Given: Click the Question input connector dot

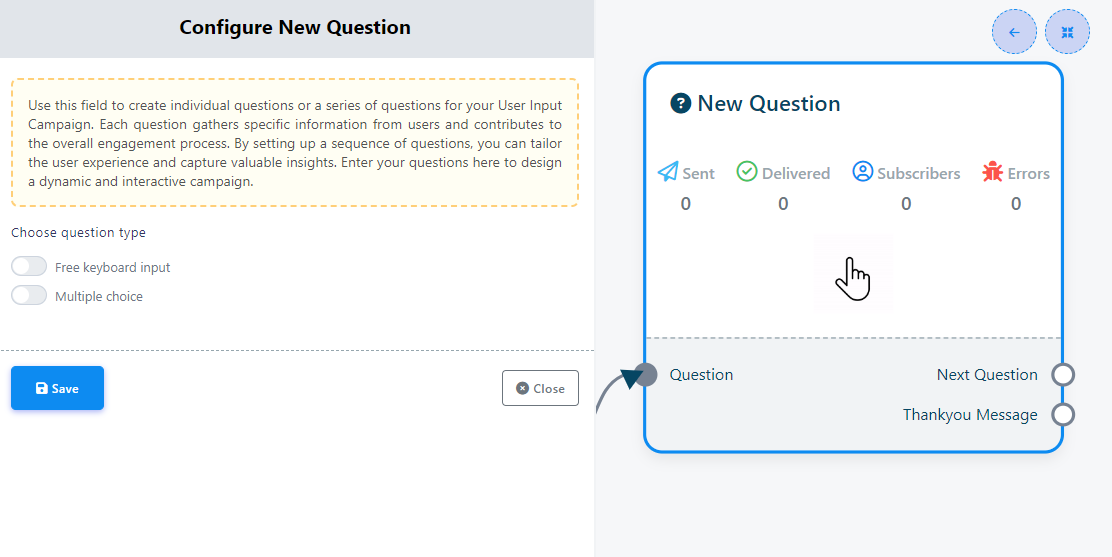Looking at the screenshot, I should point(646,375).
